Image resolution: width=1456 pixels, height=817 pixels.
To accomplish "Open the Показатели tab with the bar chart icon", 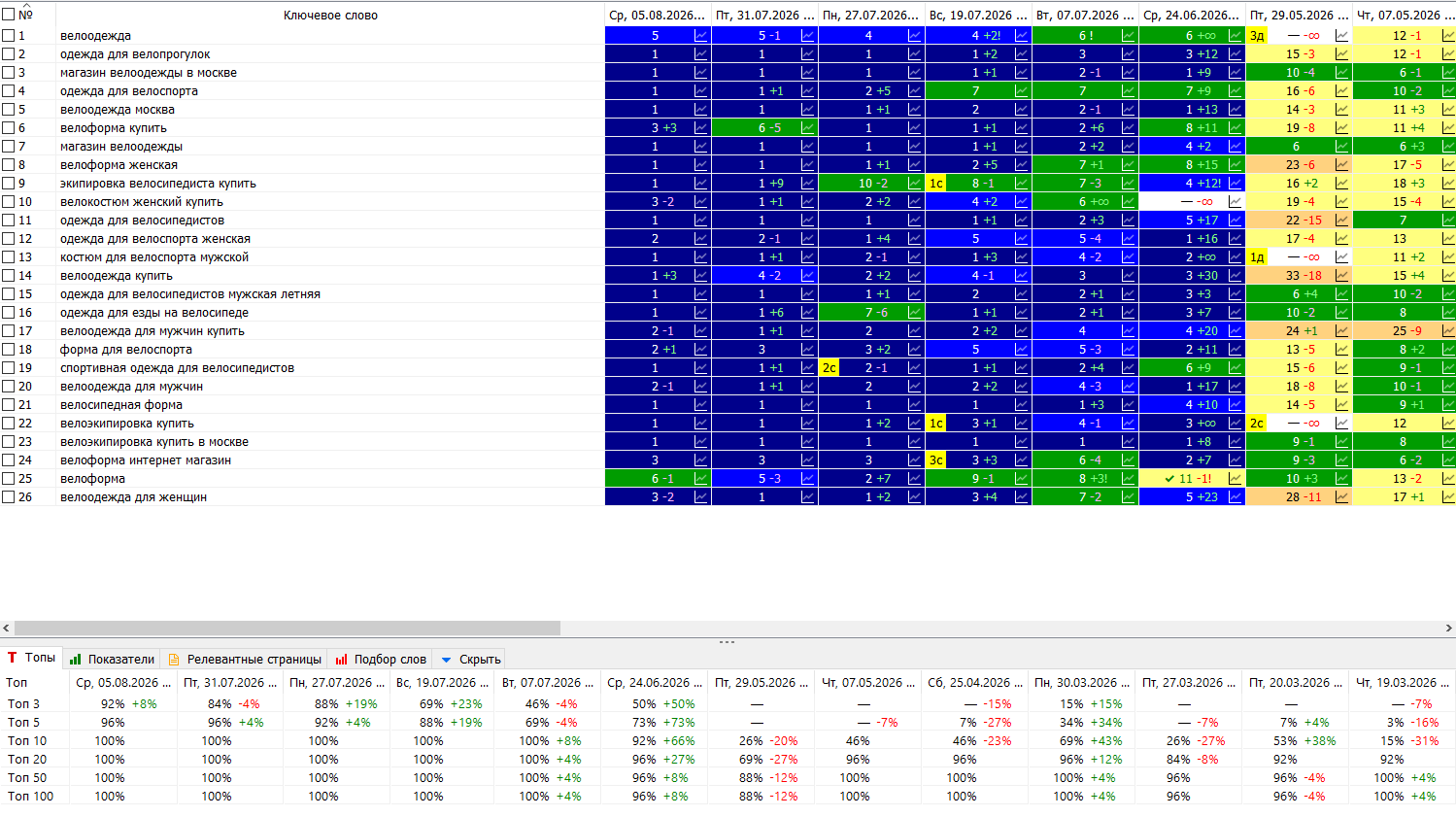I will pyautogui.click(x=112, y=659).
